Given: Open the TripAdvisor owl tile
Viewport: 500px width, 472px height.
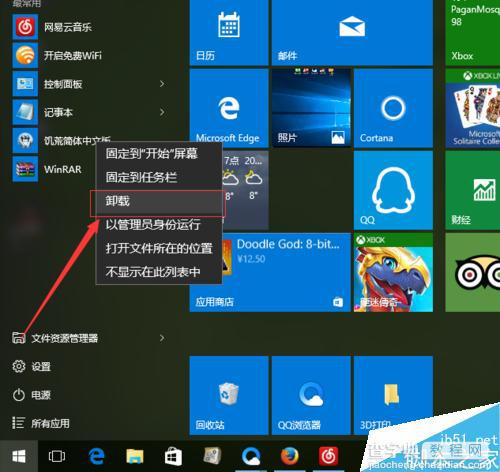Looking at the screenshot, I should (x=473, y=272).
